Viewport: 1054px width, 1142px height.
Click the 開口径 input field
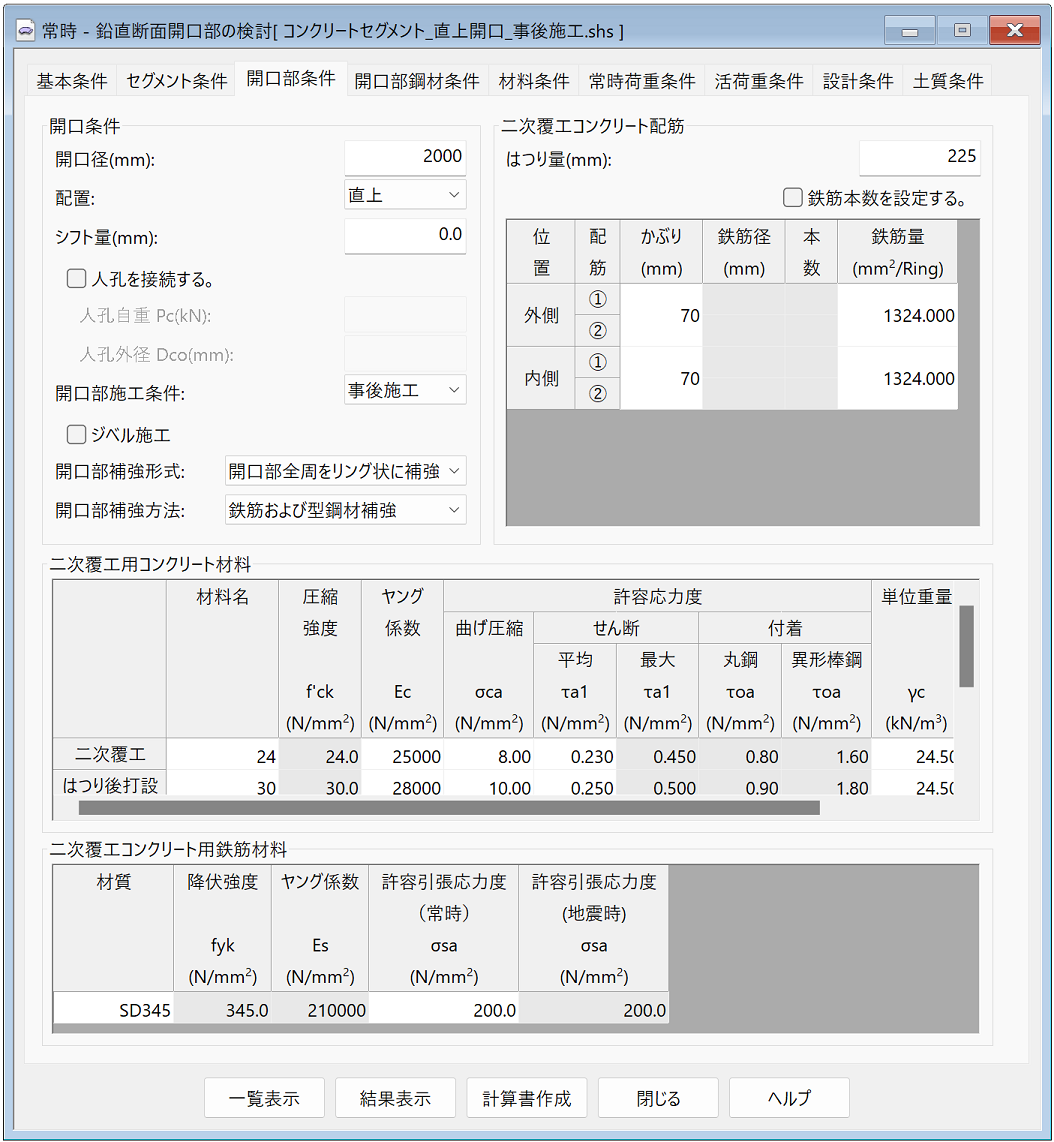tap(404, 157)
